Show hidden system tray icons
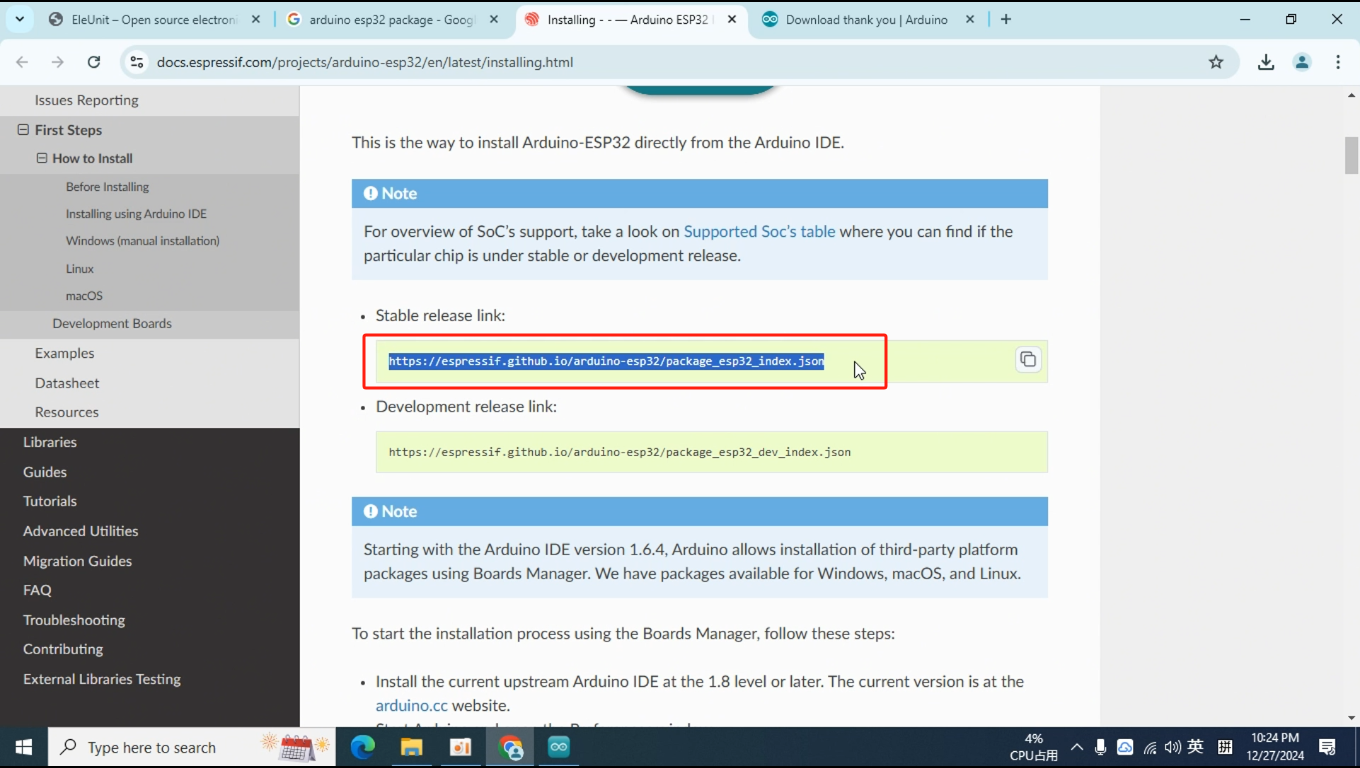The height and width of the screenshot is (768, 1360). pos(1077,747)
